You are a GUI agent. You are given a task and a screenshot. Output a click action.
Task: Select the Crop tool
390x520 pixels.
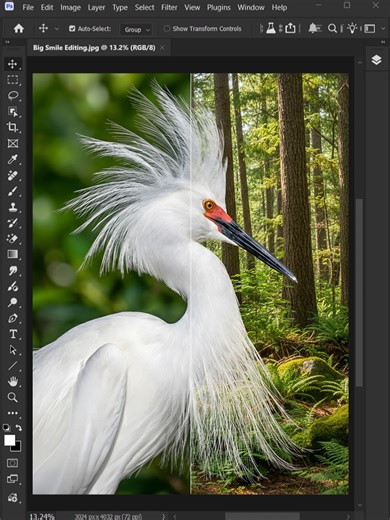13,127
